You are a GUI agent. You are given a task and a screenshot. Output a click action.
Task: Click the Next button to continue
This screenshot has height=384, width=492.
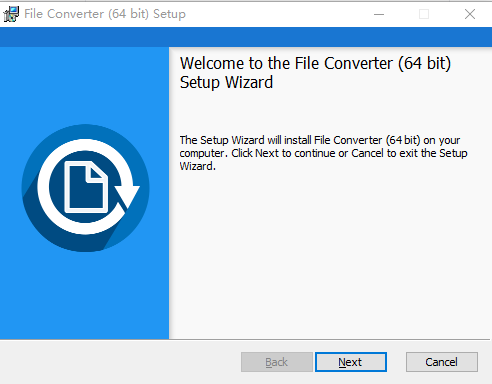pos(351,362)
